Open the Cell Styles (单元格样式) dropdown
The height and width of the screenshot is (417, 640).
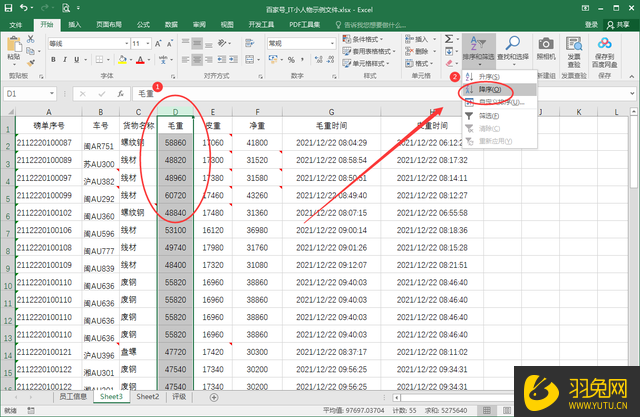tap(366, 64)
